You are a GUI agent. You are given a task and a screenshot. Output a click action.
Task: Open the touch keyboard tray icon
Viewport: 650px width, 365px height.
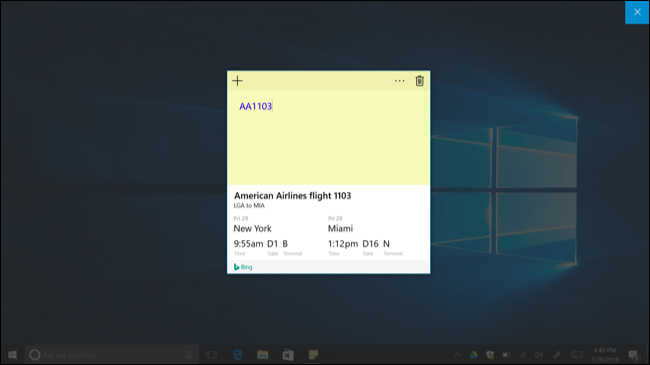coord(577,355)
